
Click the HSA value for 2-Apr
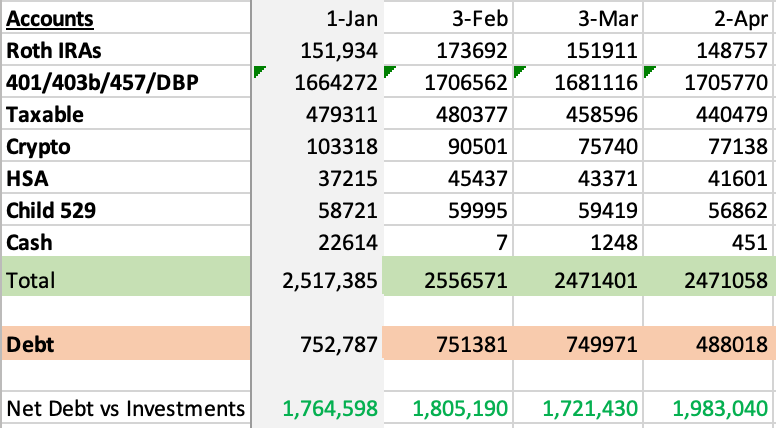(738, 179)
